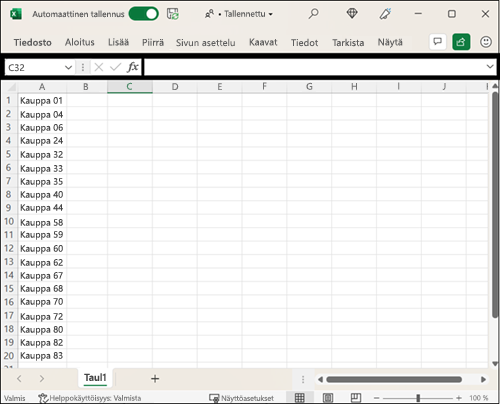Click the vertical scrollbar up arrow
The image size is (500, 404).
point(495,86)
